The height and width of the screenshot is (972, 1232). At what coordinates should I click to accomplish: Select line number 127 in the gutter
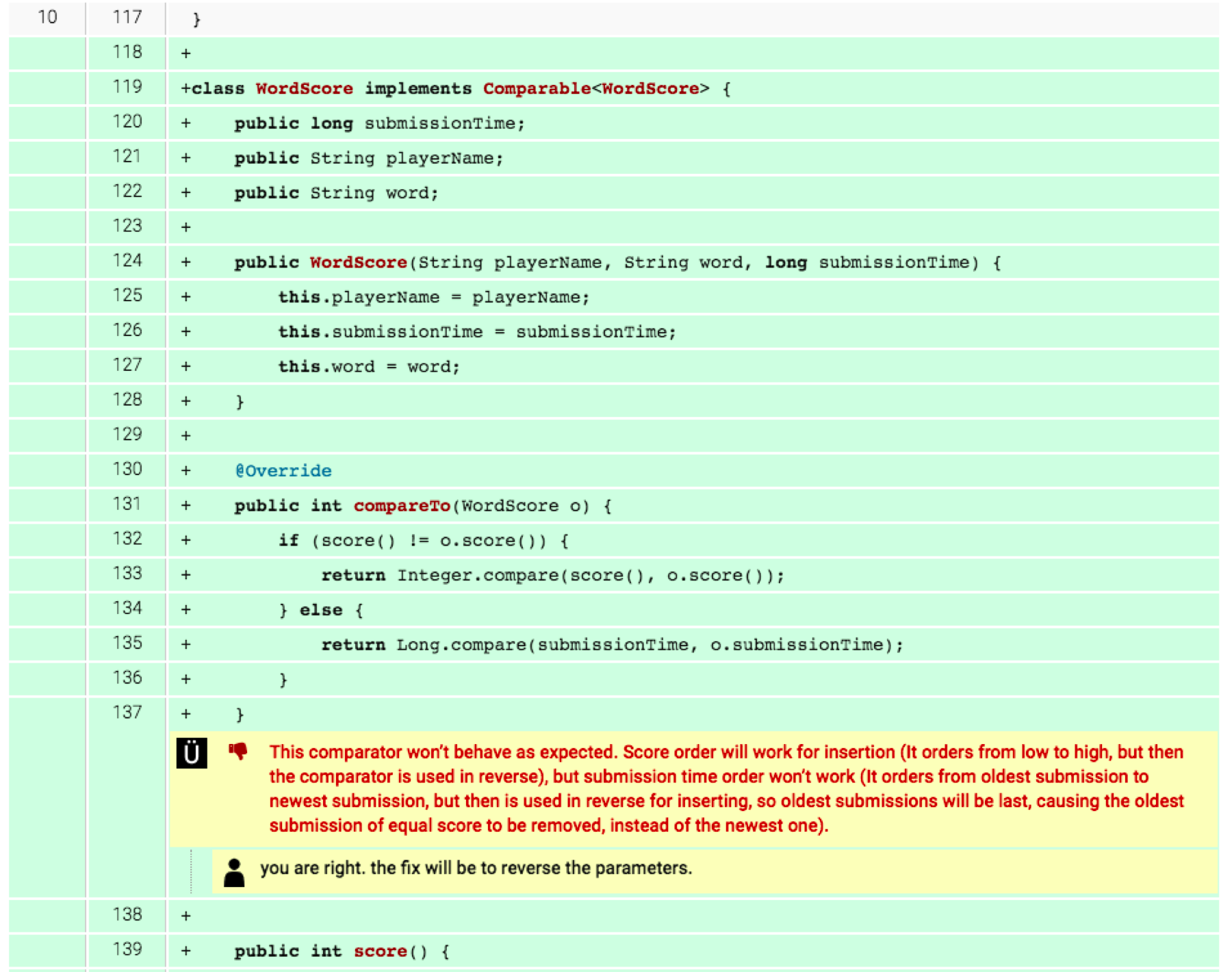tap(127, 365)
